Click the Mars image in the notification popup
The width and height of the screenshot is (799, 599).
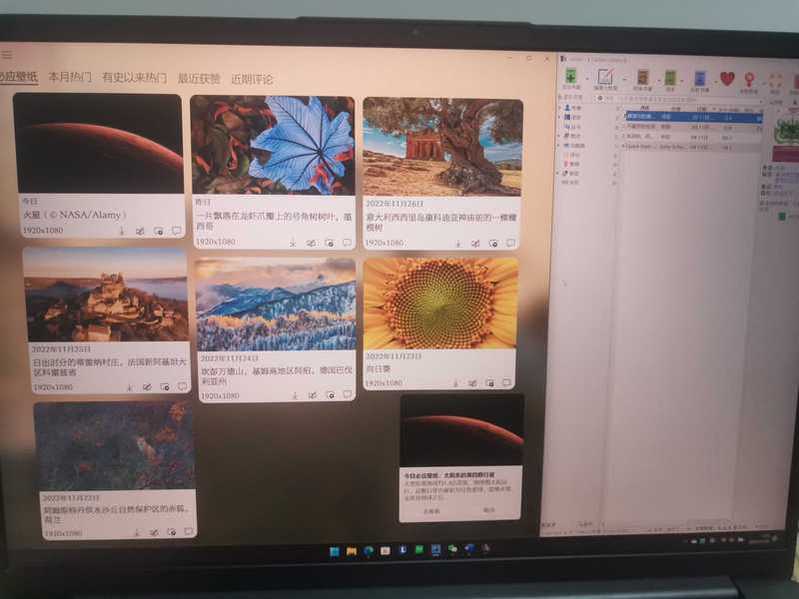pos(463,430)
